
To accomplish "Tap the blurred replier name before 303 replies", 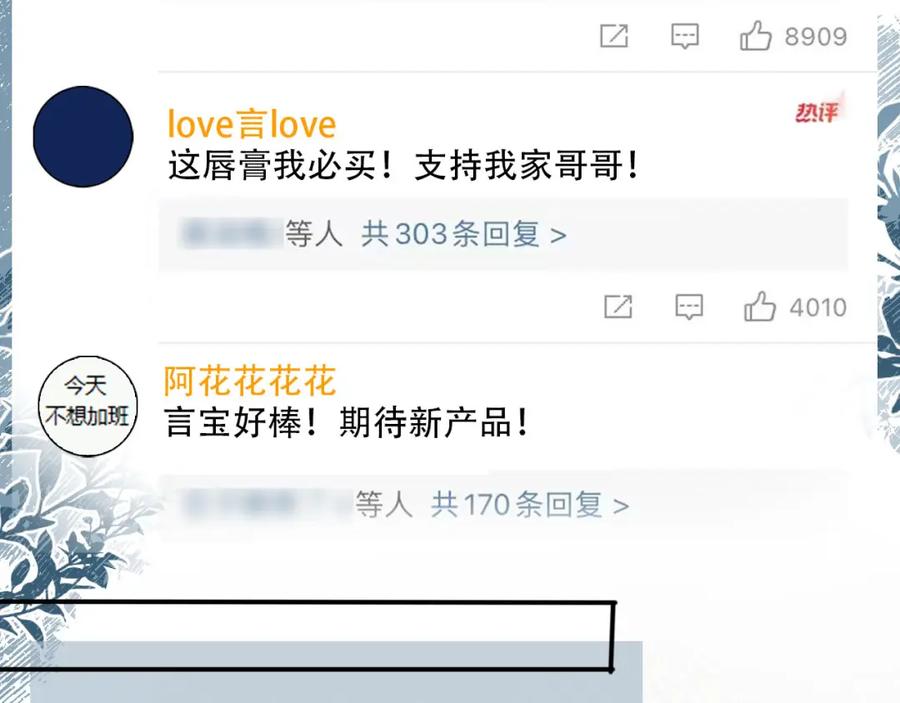I will click(231, 234).
